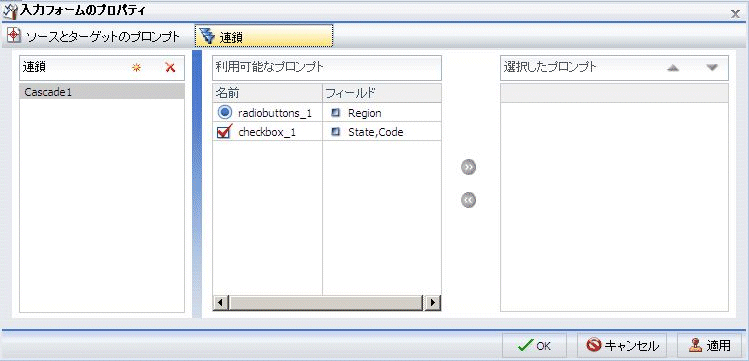749x361 pixels.
Task: Click field icon beside Region
Action: pyautogui.click(x=335, y=113)
